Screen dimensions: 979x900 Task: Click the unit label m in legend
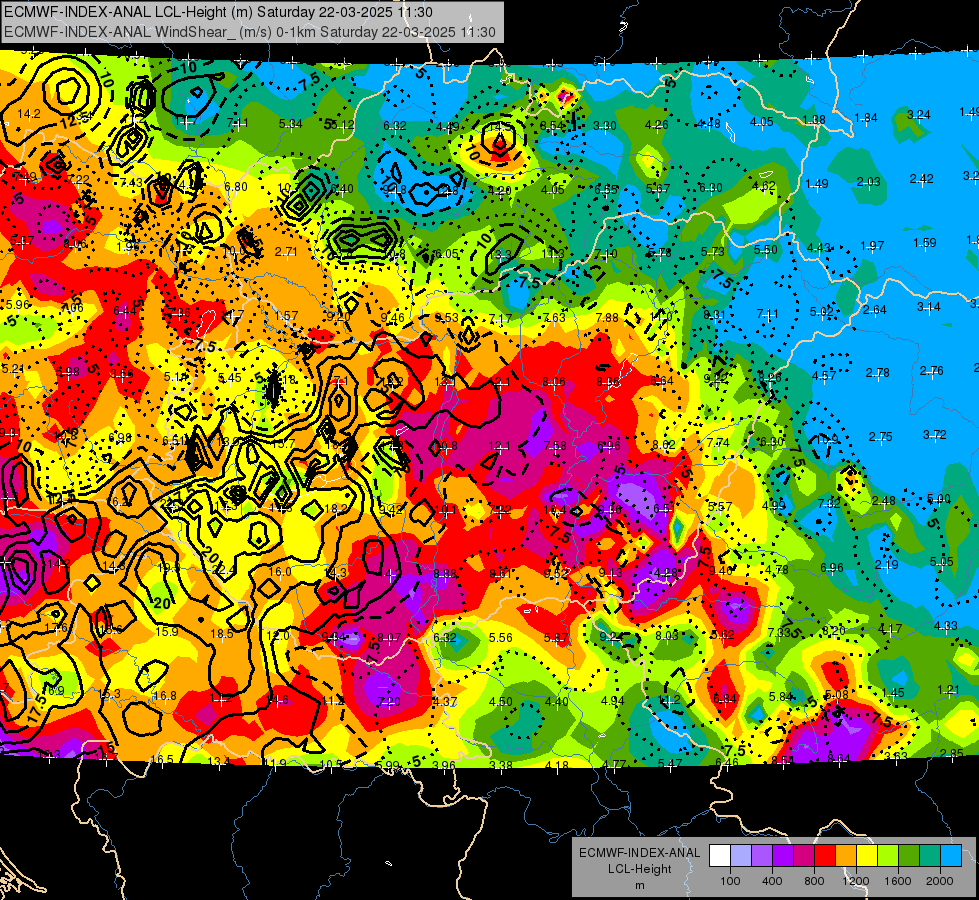pos(639,886)
